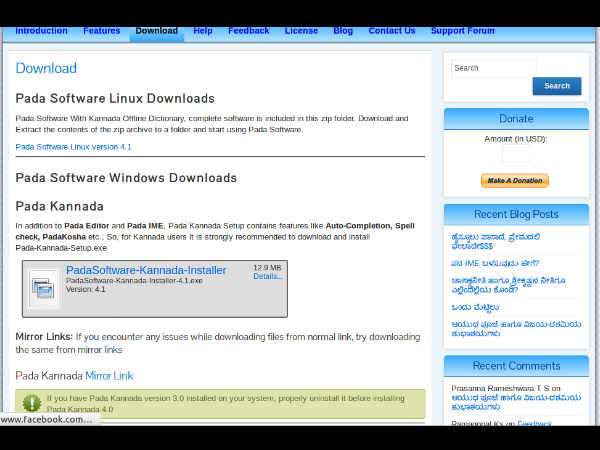Go to the Support Forum
Image resolution: width=600 pixels, height=450 pixels.
[x=462, y=31]
